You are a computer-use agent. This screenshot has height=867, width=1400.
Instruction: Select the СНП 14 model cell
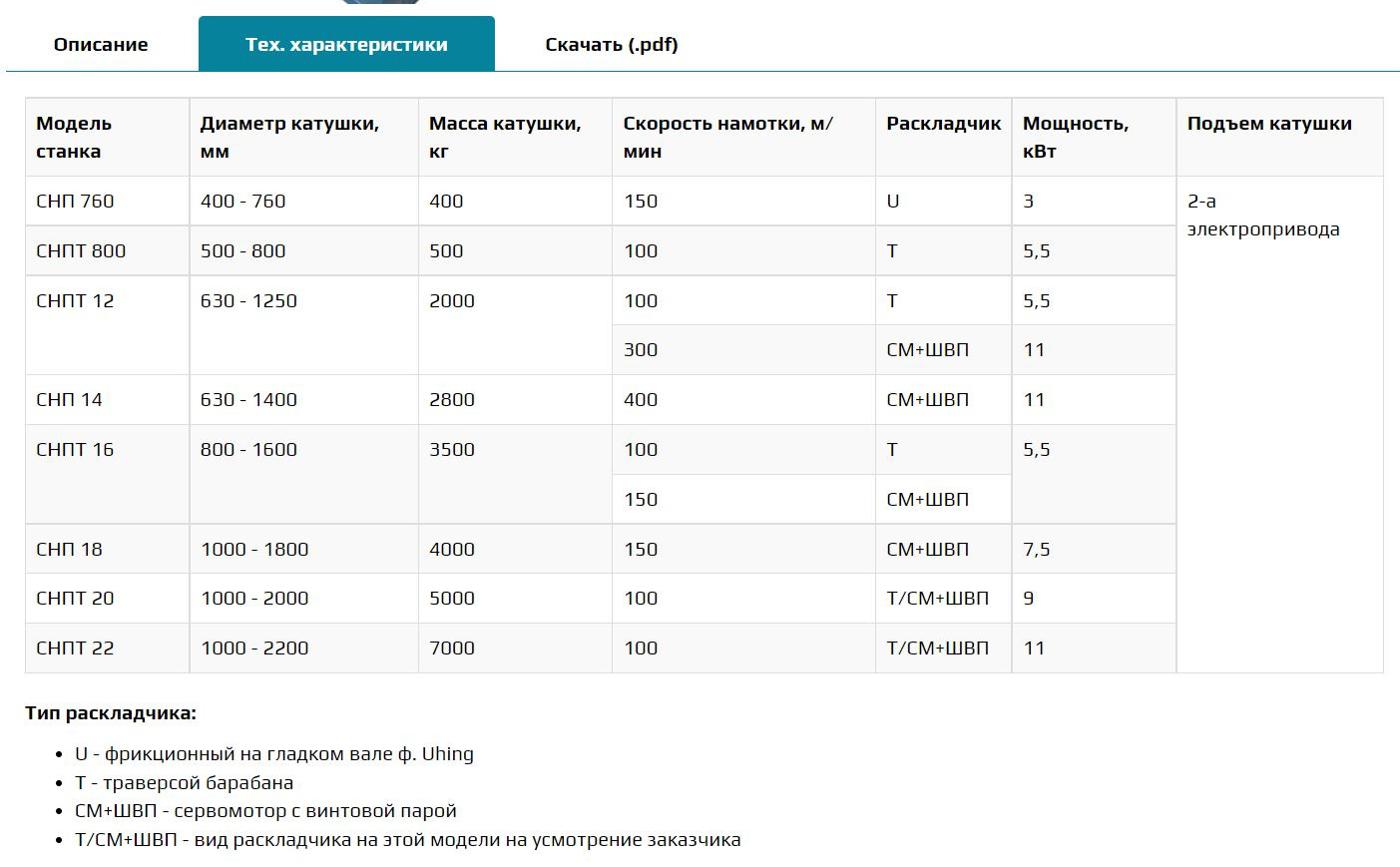coord(70,400)
